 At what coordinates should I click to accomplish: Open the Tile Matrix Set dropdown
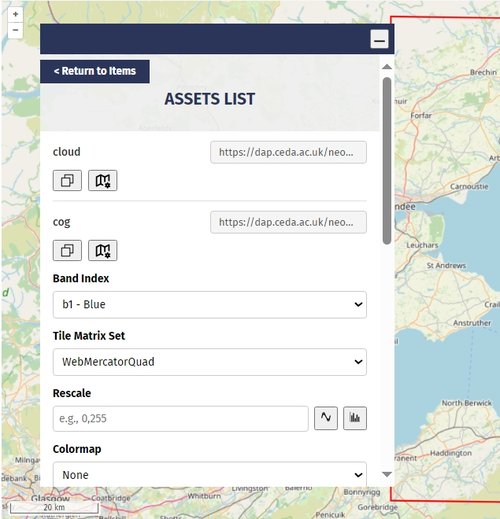tap(210, 362)
